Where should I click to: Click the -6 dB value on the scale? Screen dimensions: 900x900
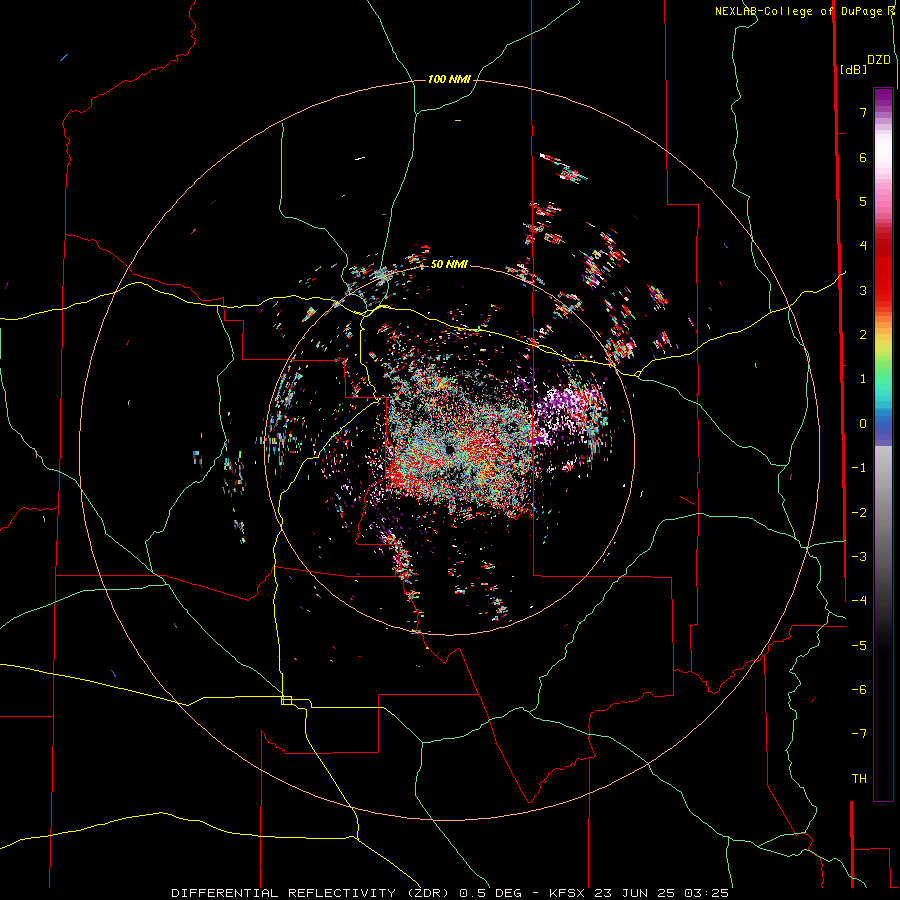pyautogui.click(x=859, y=690)
